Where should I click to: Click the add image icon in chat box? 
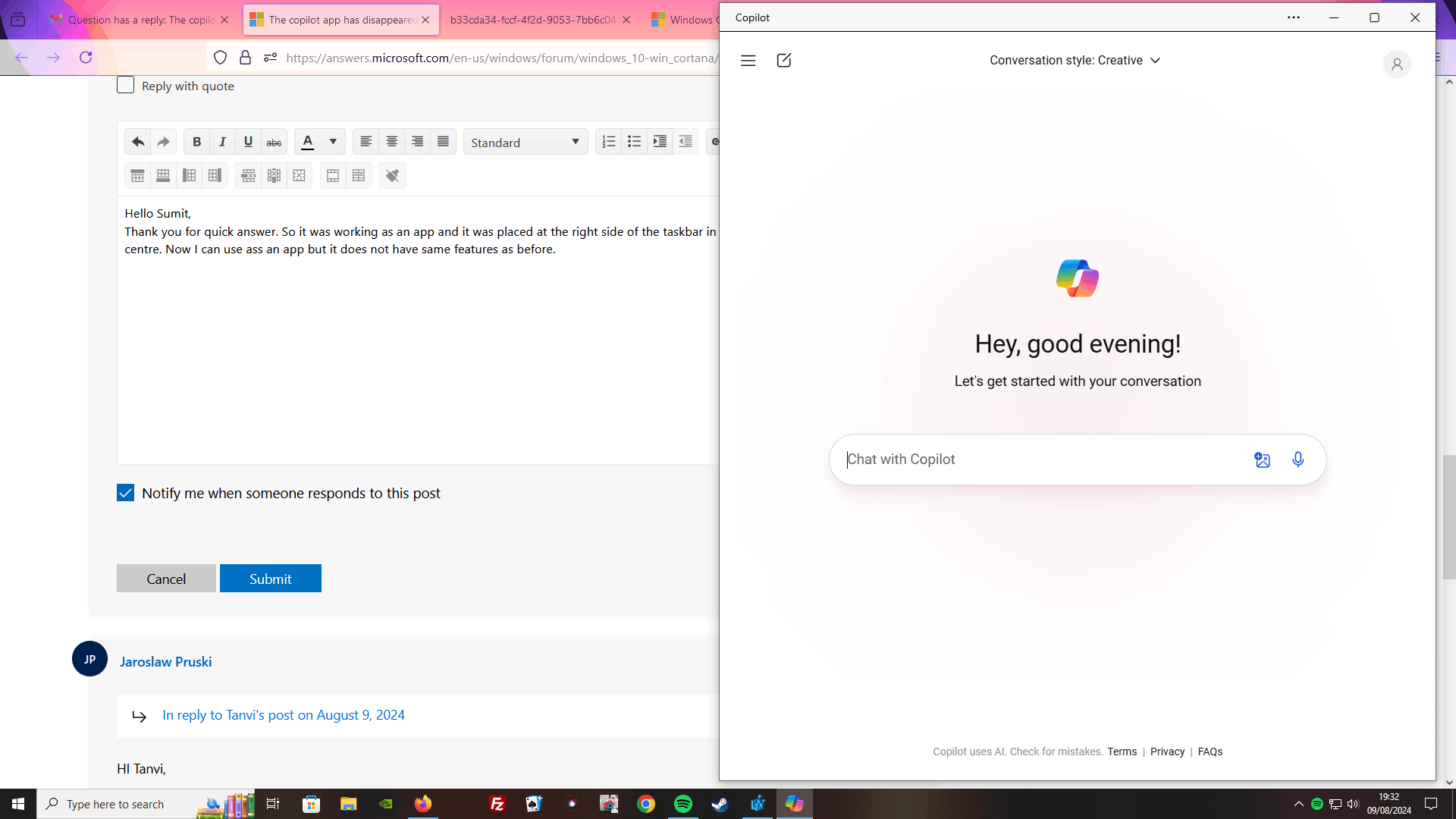point(1262,460)
